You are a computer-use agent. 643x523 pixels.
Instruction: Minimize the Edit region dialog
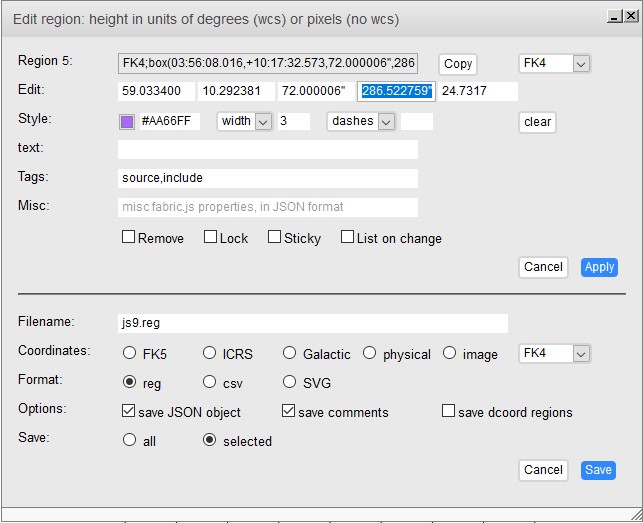pos(612,16)
